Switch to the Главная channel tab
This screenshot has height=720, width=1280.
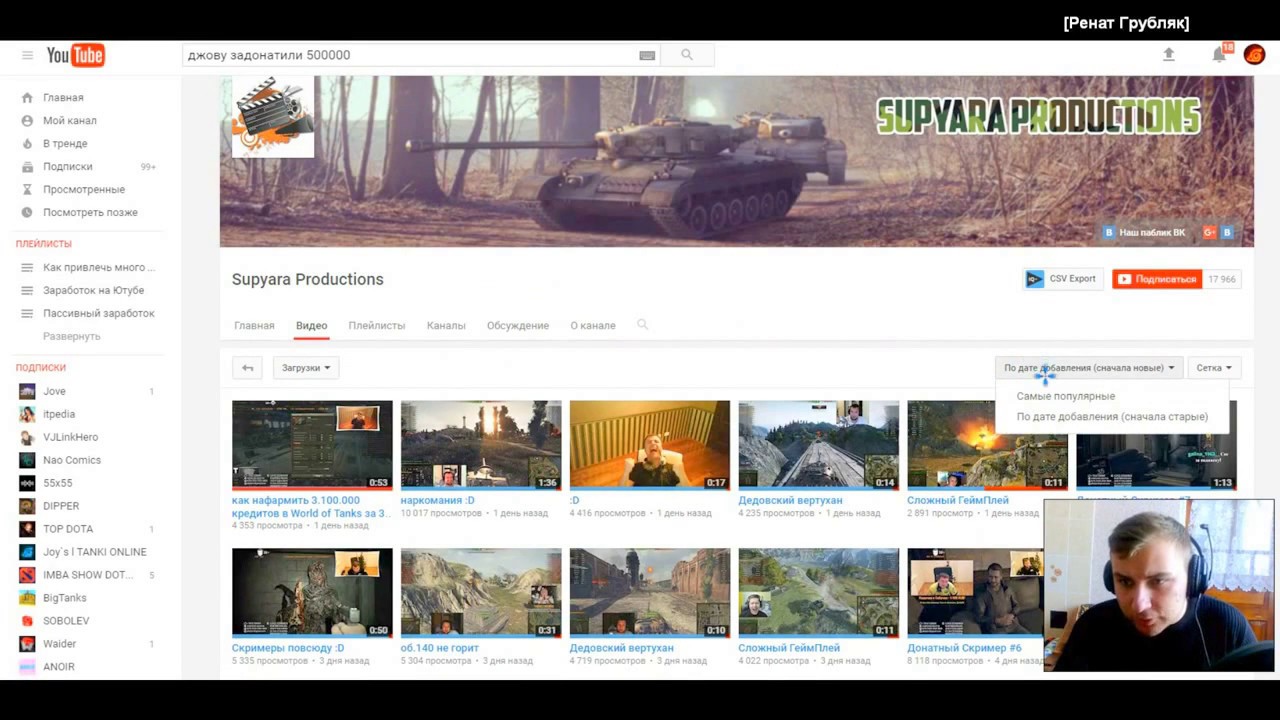pyautogui.click(x=254, y=325)
